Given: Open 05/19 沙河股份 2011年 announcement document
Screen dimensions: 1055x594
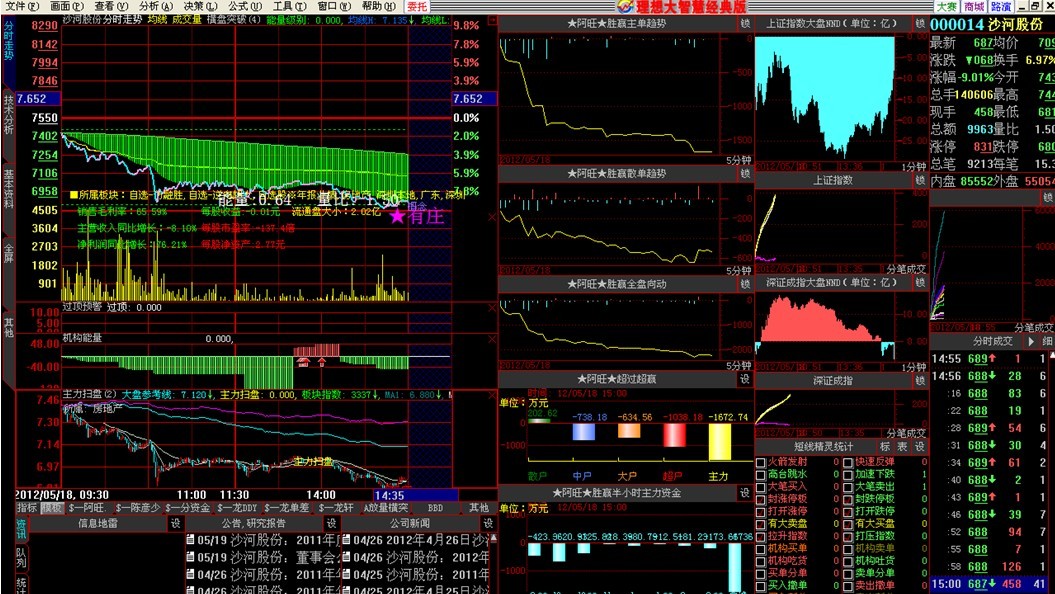Looking at the screenshot, I should (x=264, y=540).
